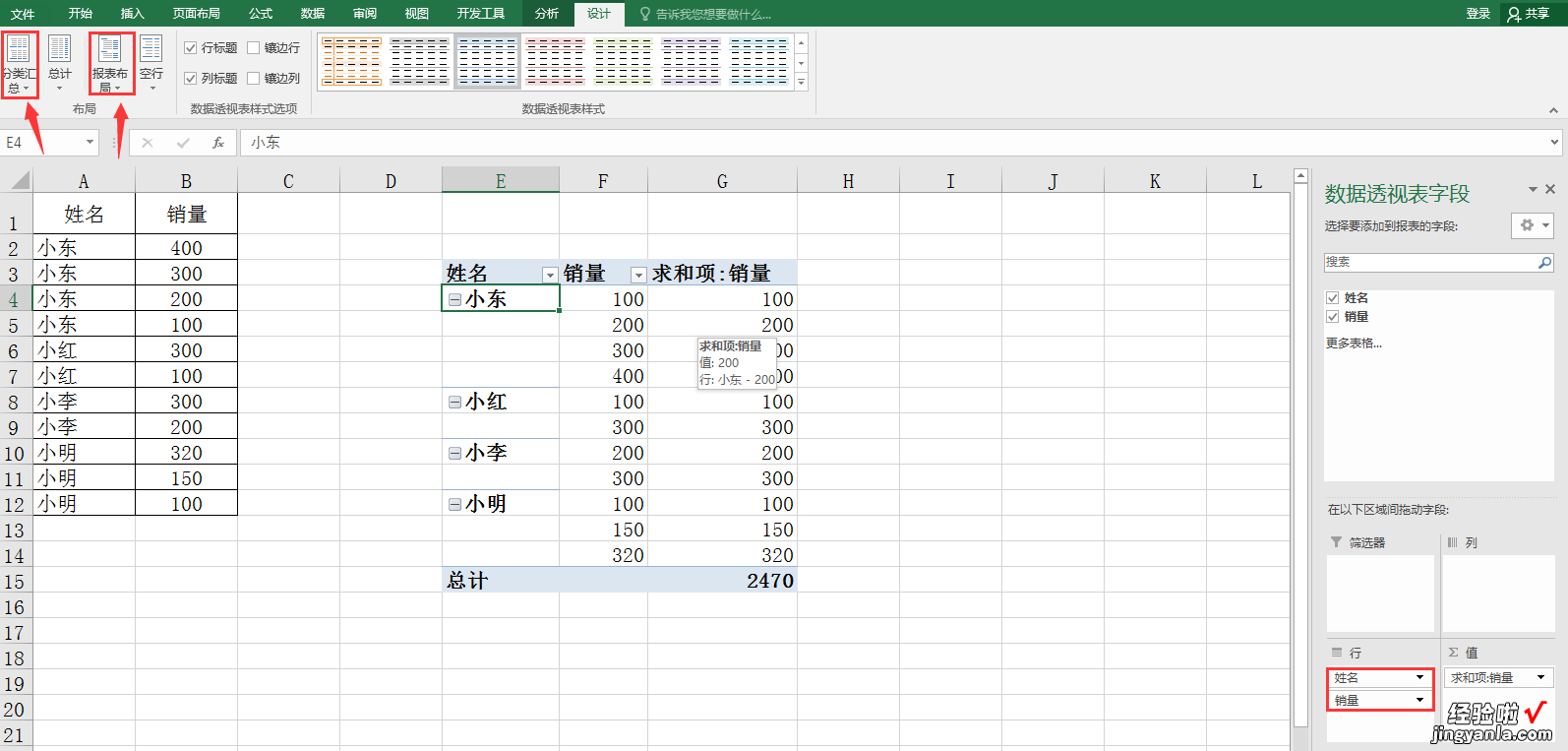This screenshot has height=751, width=1568.
Task: Enable the 镶边行 banded rows checkbox
Action: [x=254, y=47]
